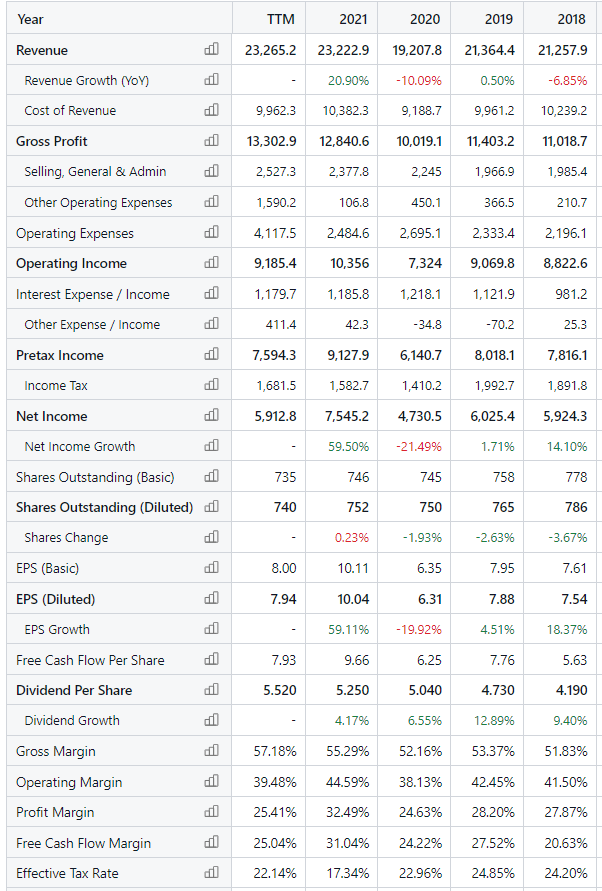Select the 2019 column header
Viewport: 602px width, 891px height.
(499, 19)
